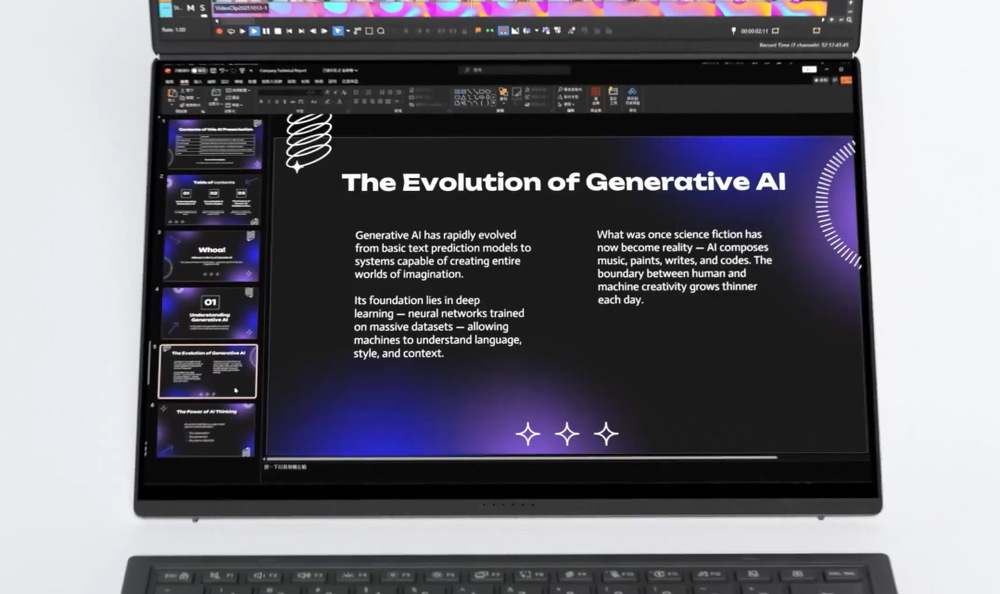
Task: Mute the video track with M button
Action: pos(190,8)
